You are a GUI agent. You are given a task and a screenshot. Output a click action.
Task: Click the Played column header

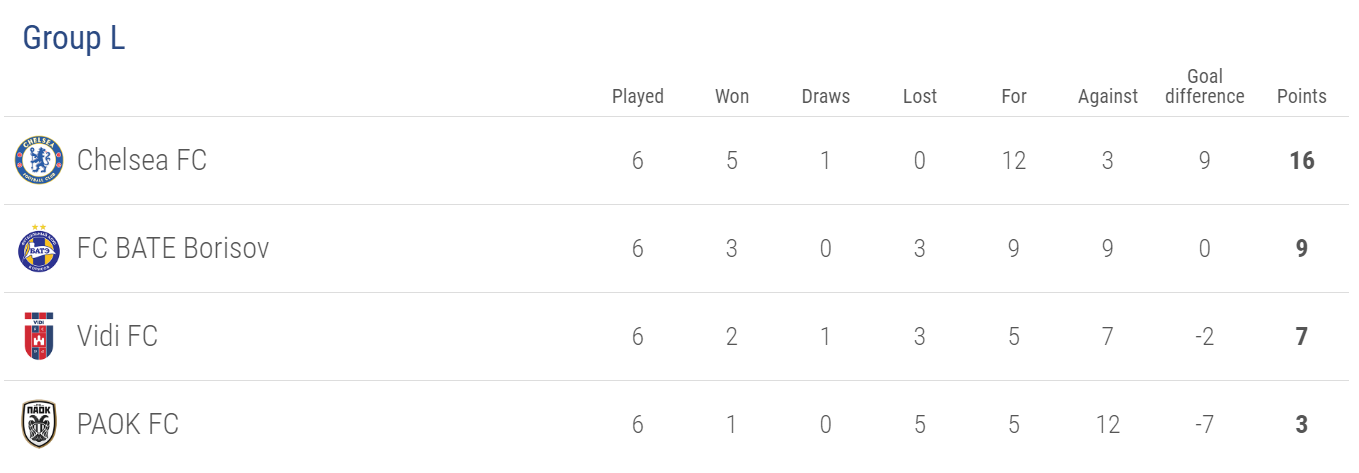click(638, 96)
